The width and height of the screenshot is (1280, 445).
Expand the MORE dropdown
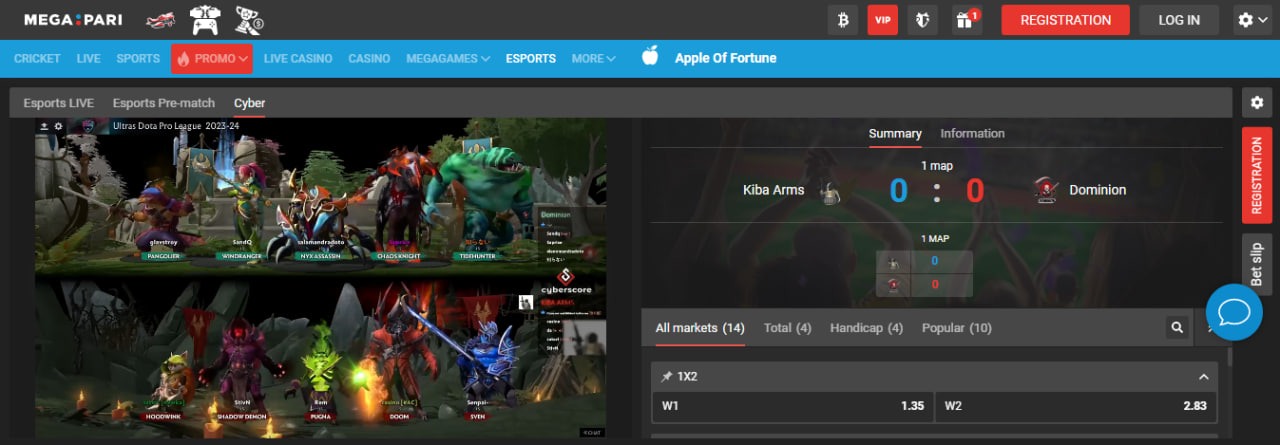click(594, 59)
